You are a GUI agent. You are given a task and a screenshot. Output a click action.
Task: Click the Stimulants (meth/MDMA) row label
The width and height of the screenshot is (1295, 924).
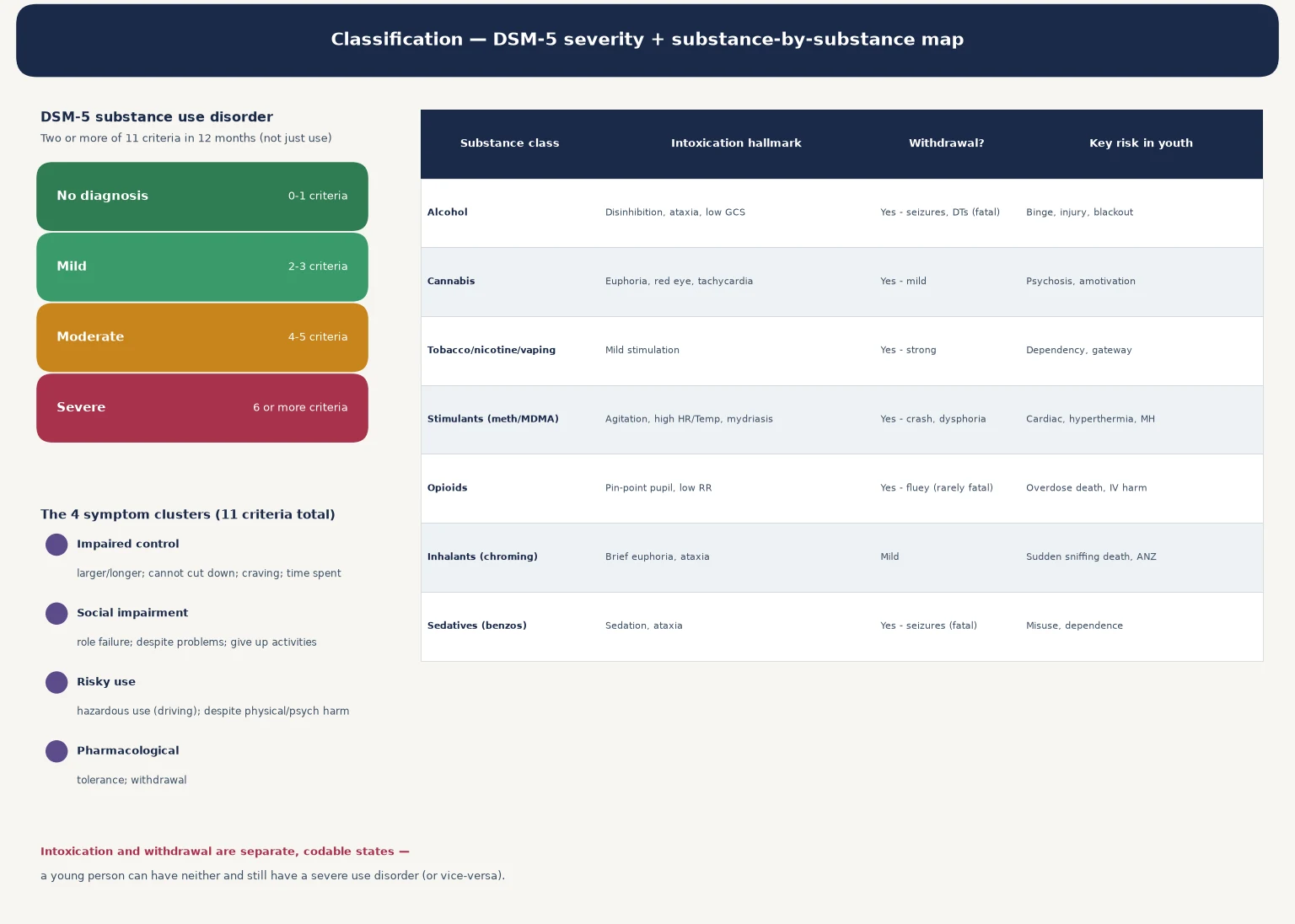point(493,419)
